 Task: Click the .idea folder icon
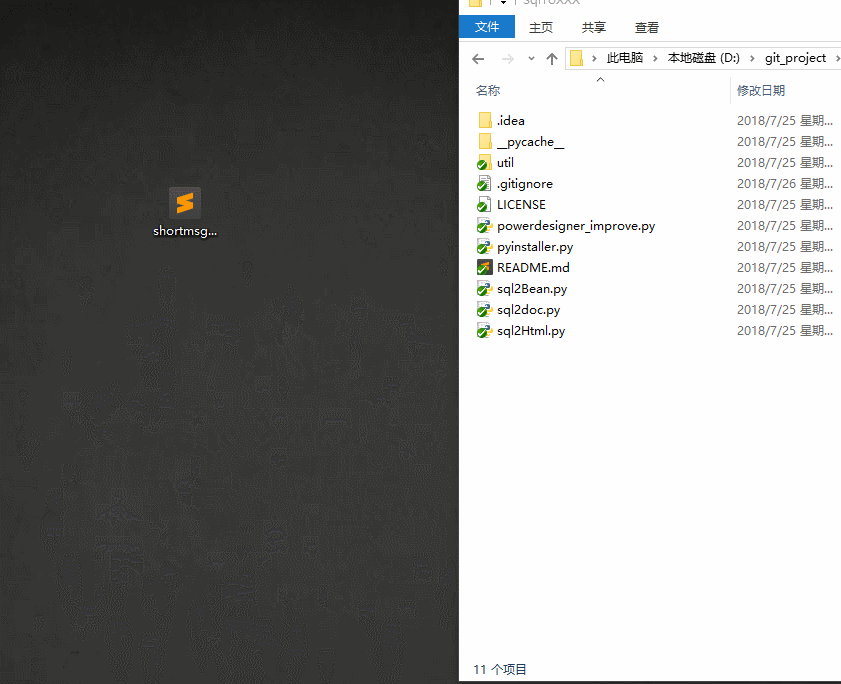pos(485,120)
